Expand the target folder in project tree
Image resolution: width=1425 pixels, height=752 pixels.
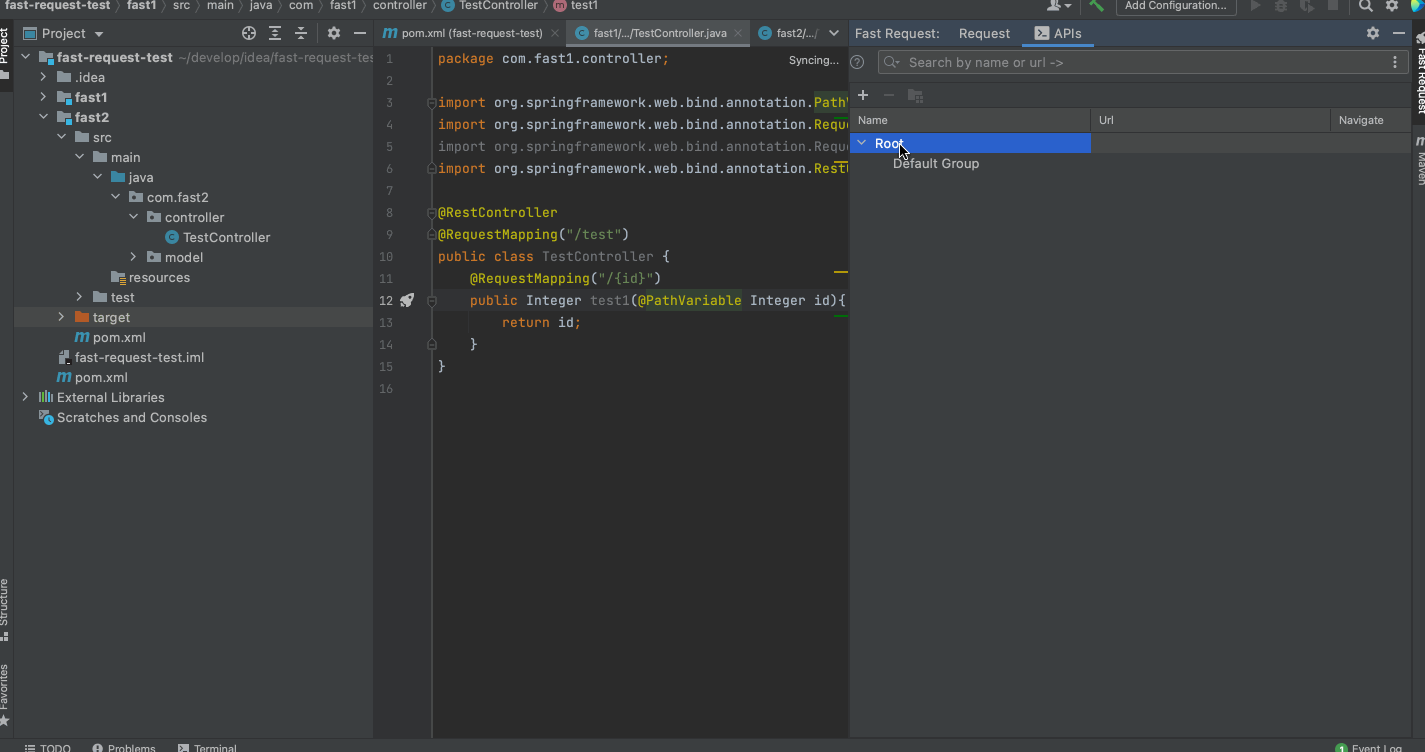coord(61,317)
